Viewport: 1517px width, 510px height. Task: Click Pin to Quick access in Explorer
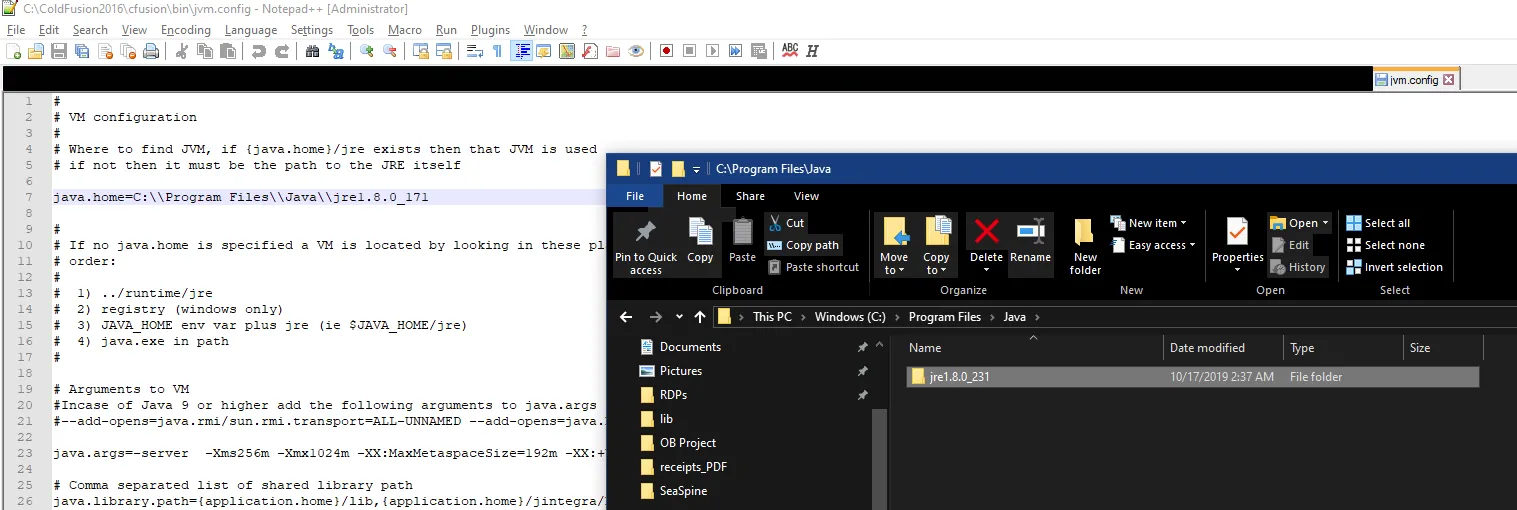(646, 247)
